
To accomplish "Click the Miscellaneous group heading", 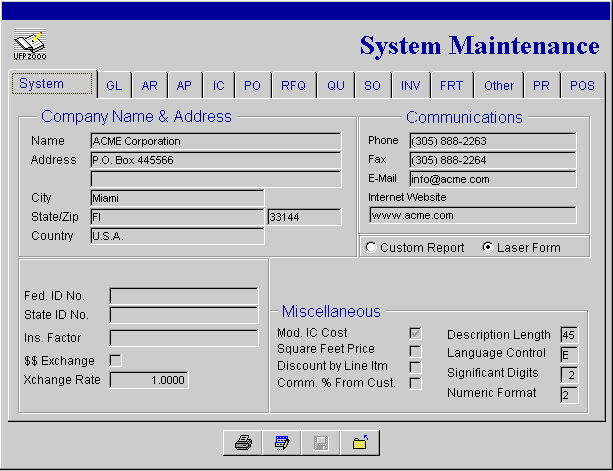I will [331, 312].
